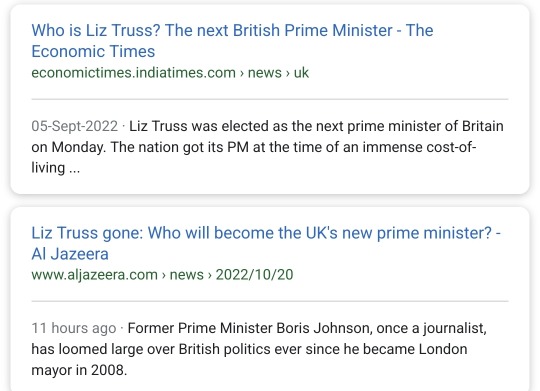Click the '11 hours ago' timestamp
540x391 pixels.
tap(74, 328)
